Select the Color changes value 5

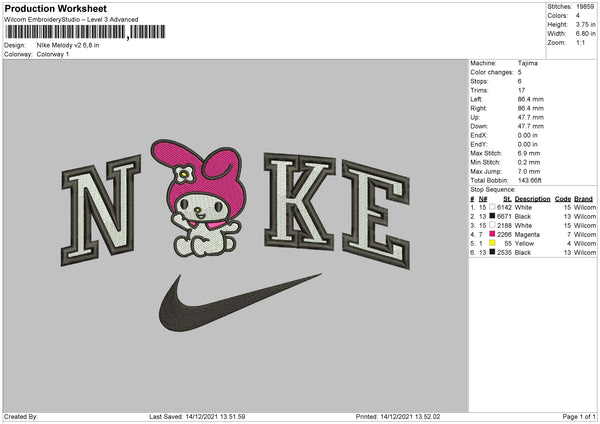click(520, 72)
